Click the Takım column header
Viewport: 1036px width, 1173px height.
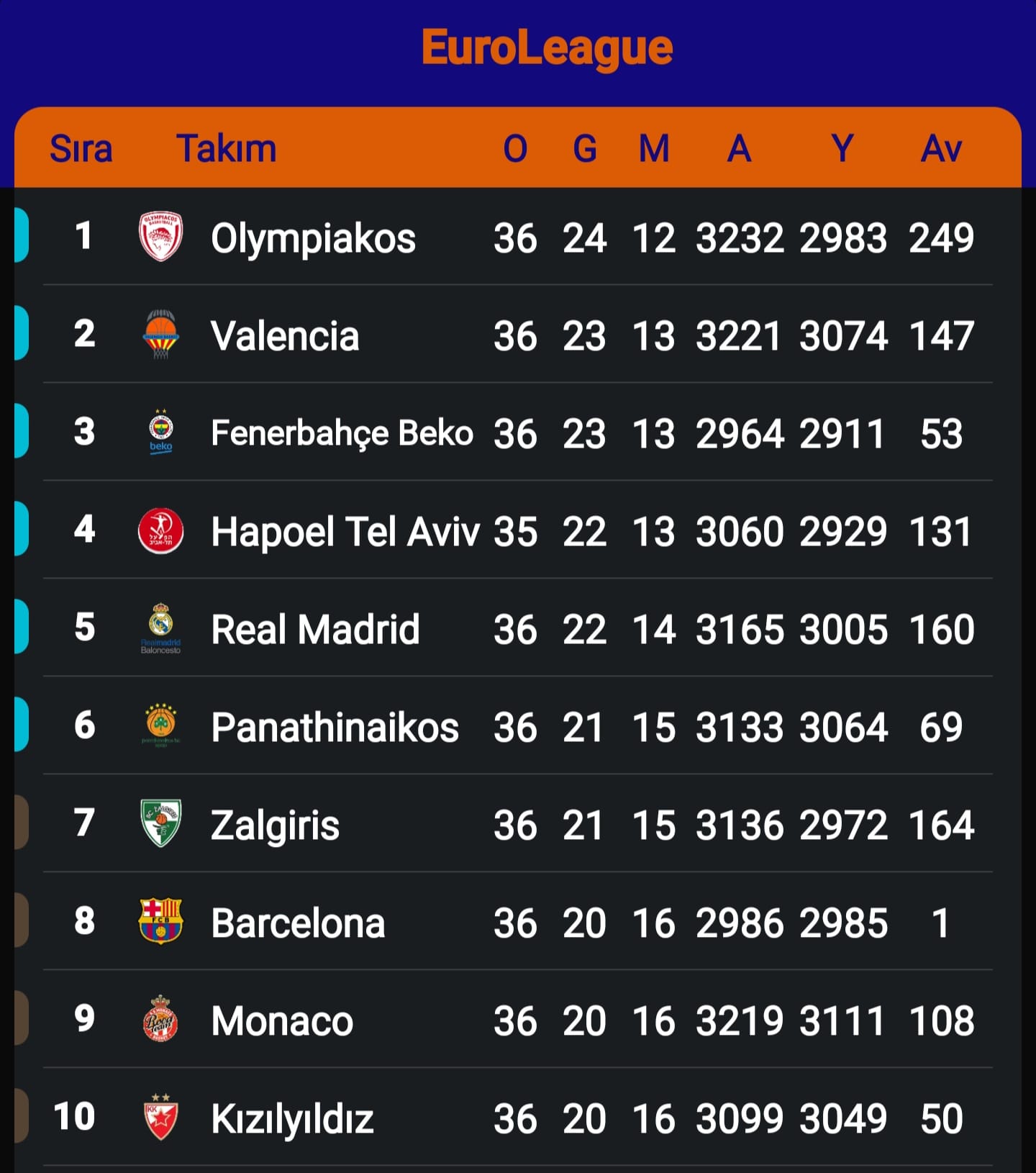tap(226, 149)
